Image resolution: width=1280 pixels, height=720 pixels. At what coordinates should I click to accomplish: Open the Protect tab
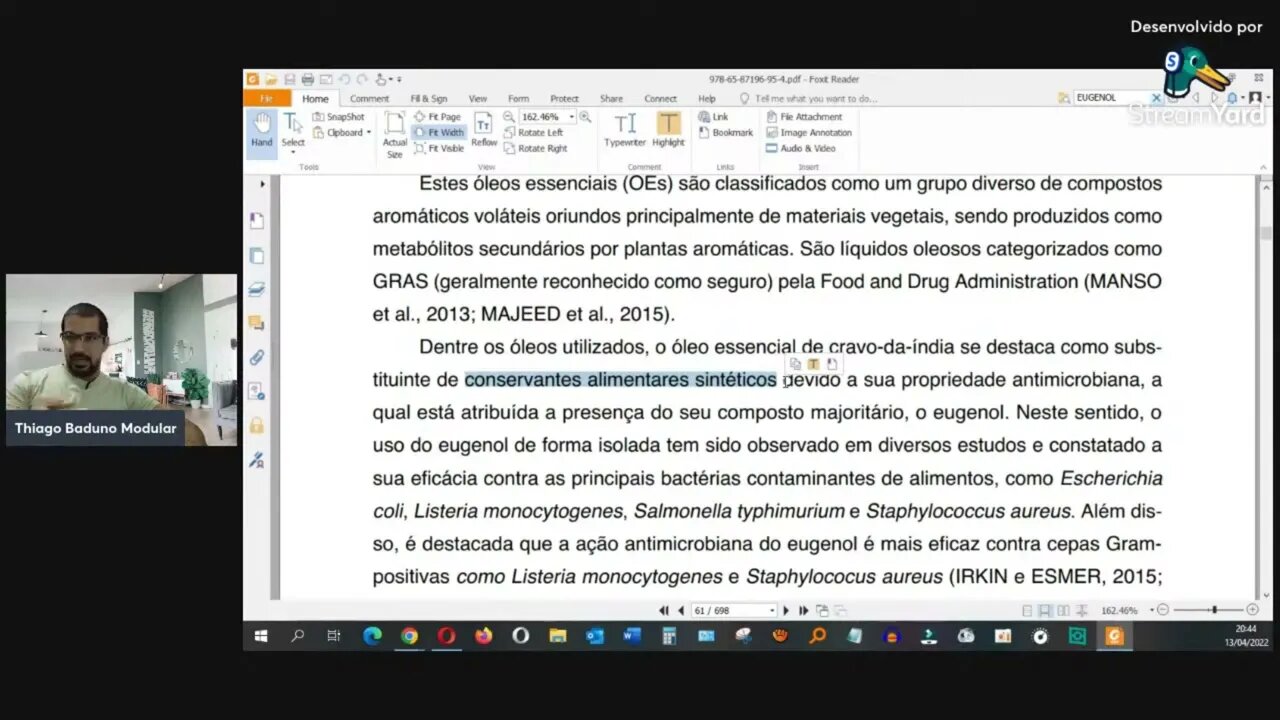564,98
